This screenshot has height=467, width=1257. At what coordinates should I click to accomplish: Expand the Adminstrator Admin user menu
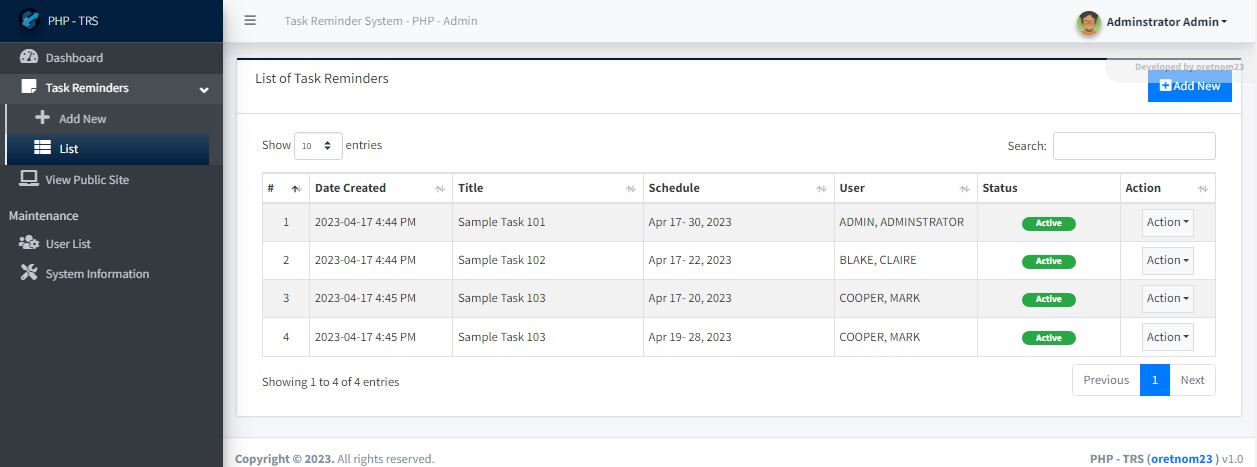coord(1166,22)
